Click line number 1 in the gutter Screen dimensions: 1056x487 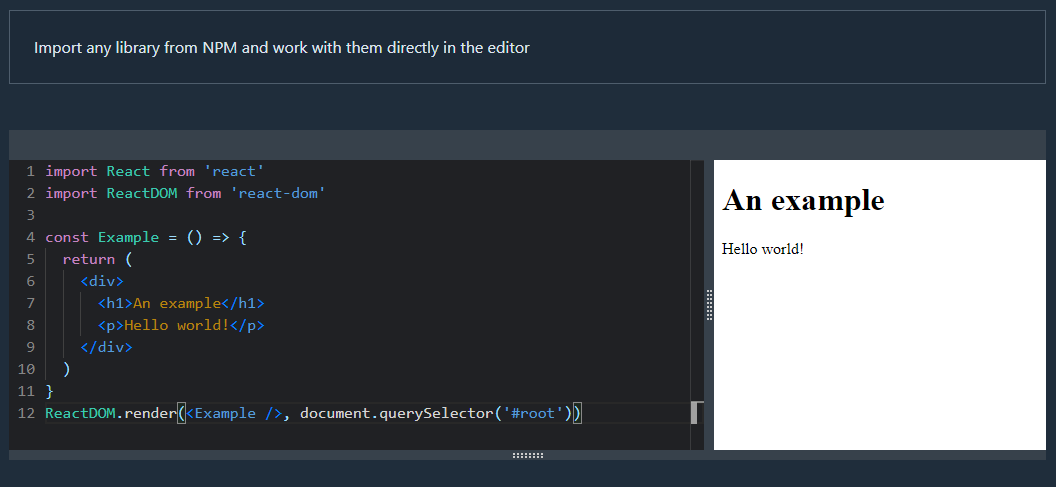tap(30, 171)
